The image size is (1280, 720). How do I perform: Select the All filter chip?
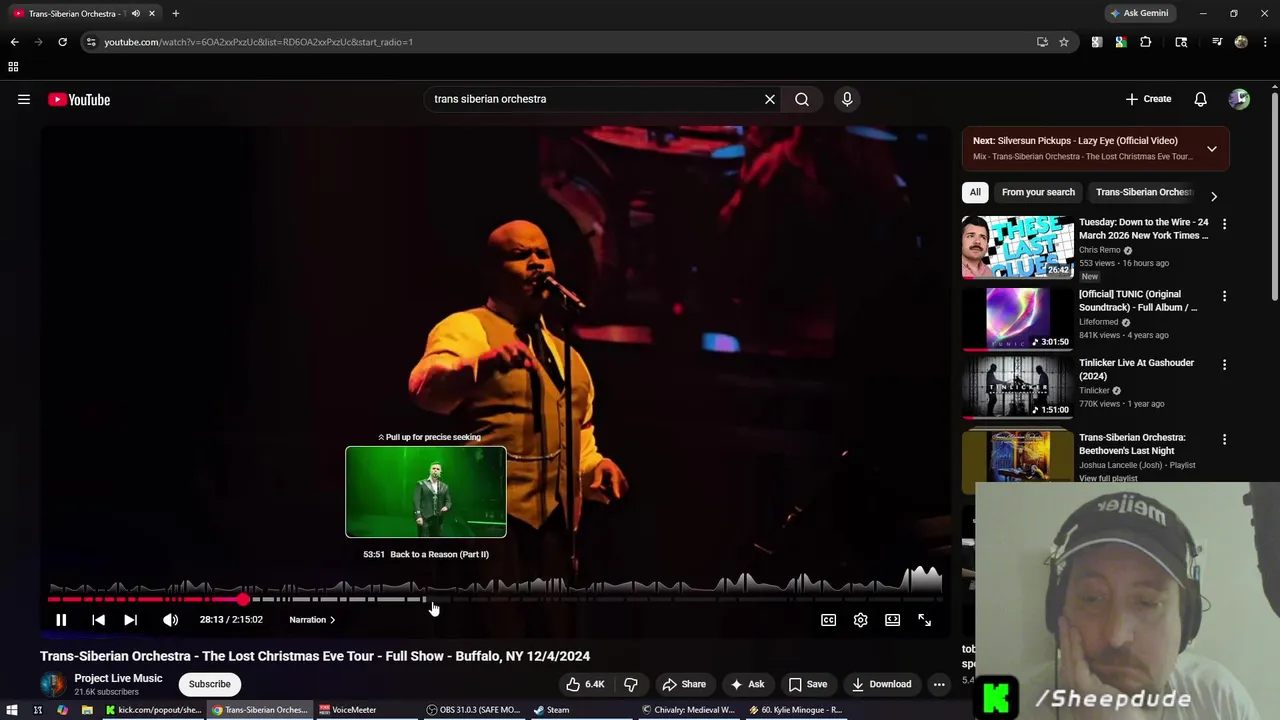click(x=975, y=192)
